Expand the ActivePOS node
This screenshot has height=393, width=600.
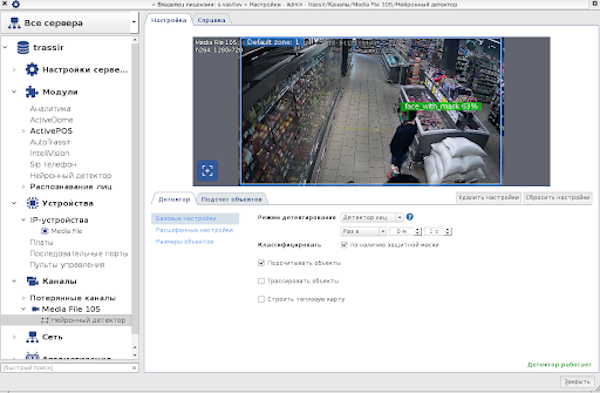tap(23, 131)
